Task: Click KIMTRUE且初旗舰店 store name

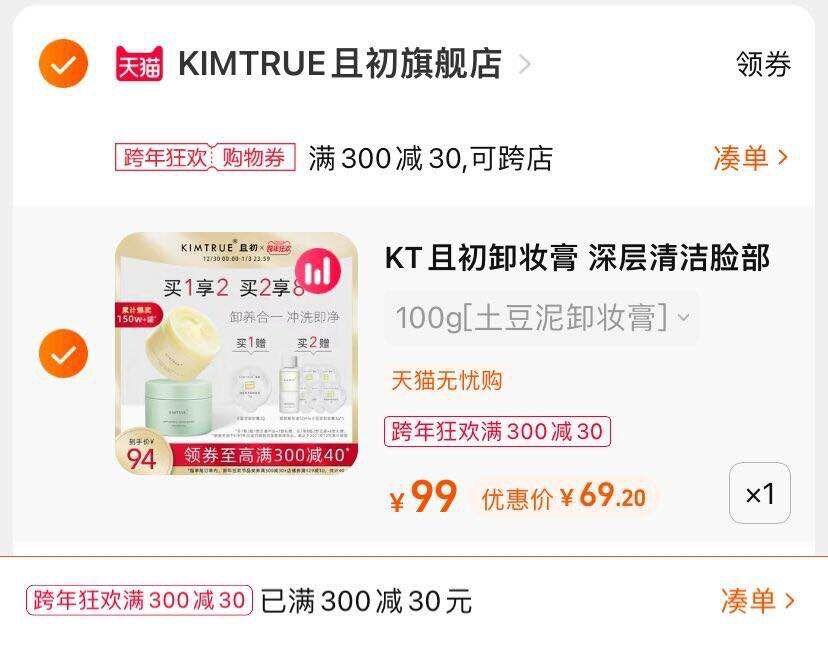Action: point(340,64)
